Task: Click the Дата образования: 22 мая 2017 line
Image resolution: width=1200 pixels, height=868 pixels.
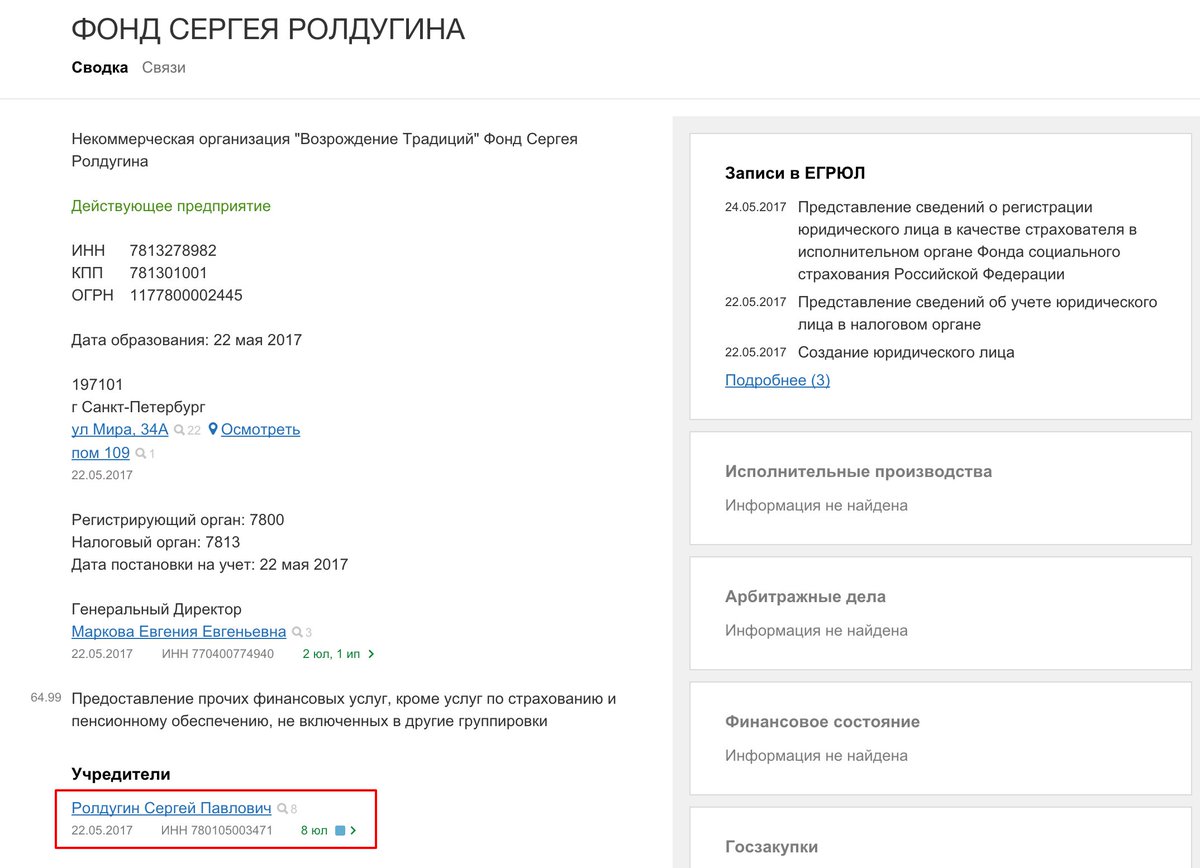Action: [187, 339]
